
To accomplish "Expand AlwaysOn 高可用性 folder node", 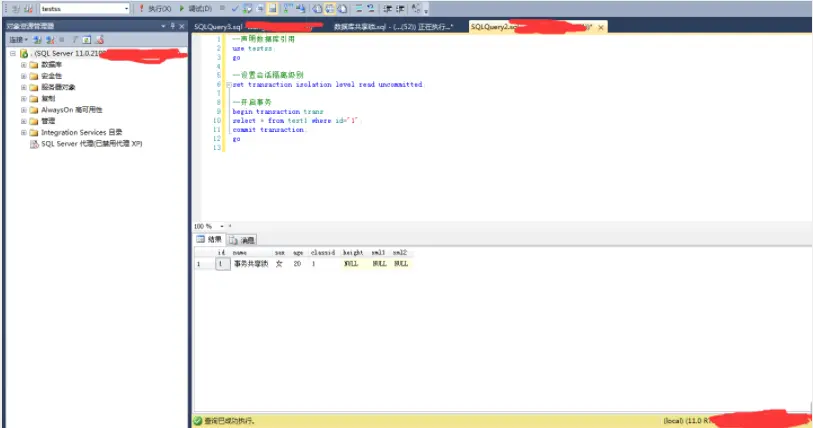I will [x=23, y=110].
